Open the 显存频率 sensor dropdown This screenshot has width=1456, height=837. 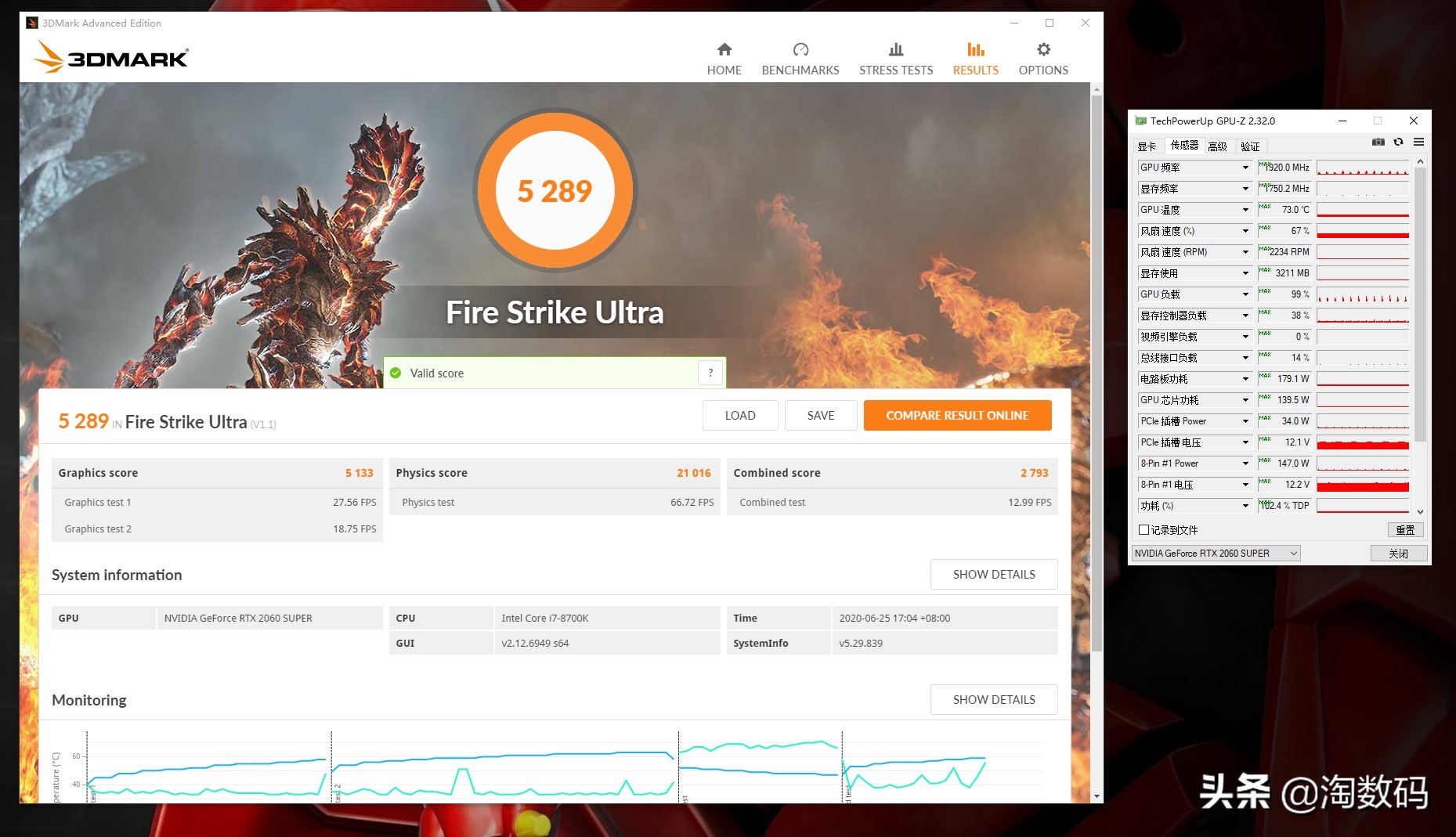[1245, 189]
